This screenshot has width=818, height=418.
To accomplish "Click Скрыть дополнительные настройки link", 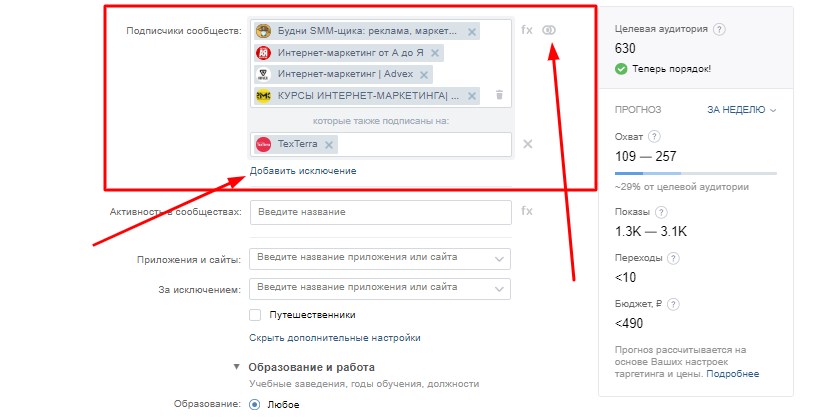I will [x=334, y=338].
